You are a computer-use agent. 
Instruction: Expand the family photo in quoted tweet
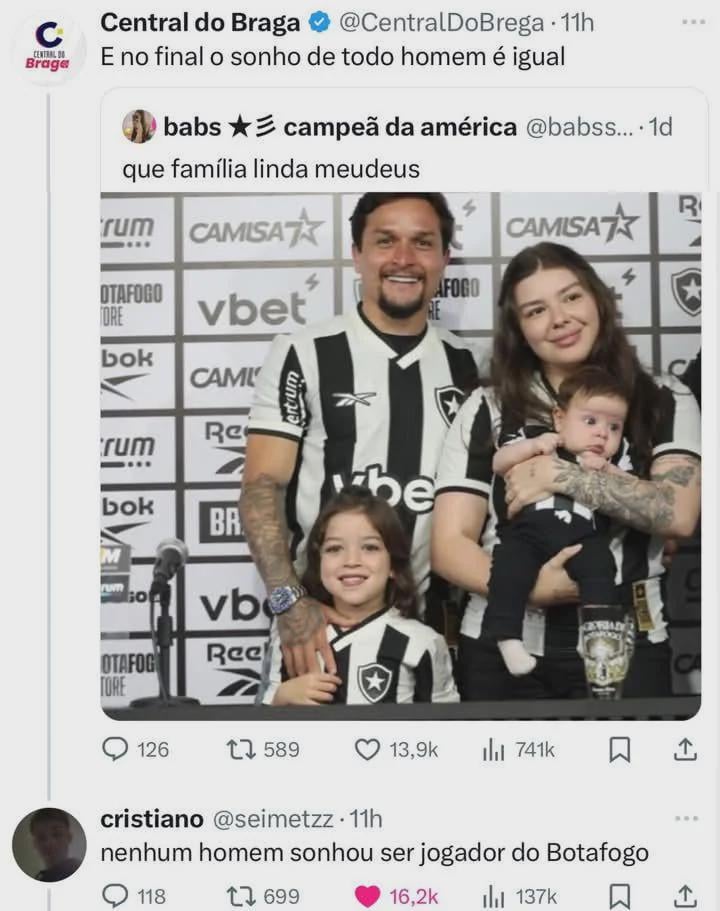(x=400, y=455)
